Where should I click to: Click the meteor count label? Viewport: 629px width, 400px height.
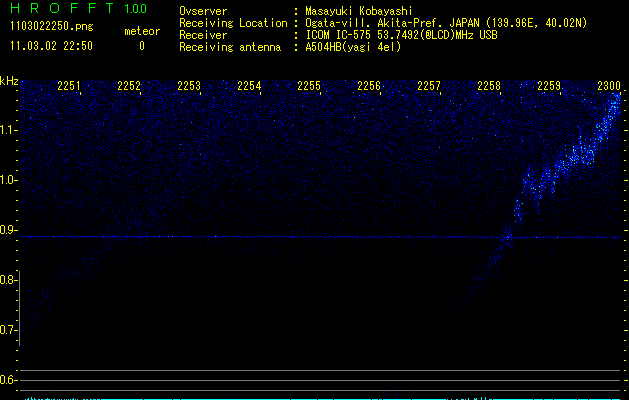tap(142, 31)
